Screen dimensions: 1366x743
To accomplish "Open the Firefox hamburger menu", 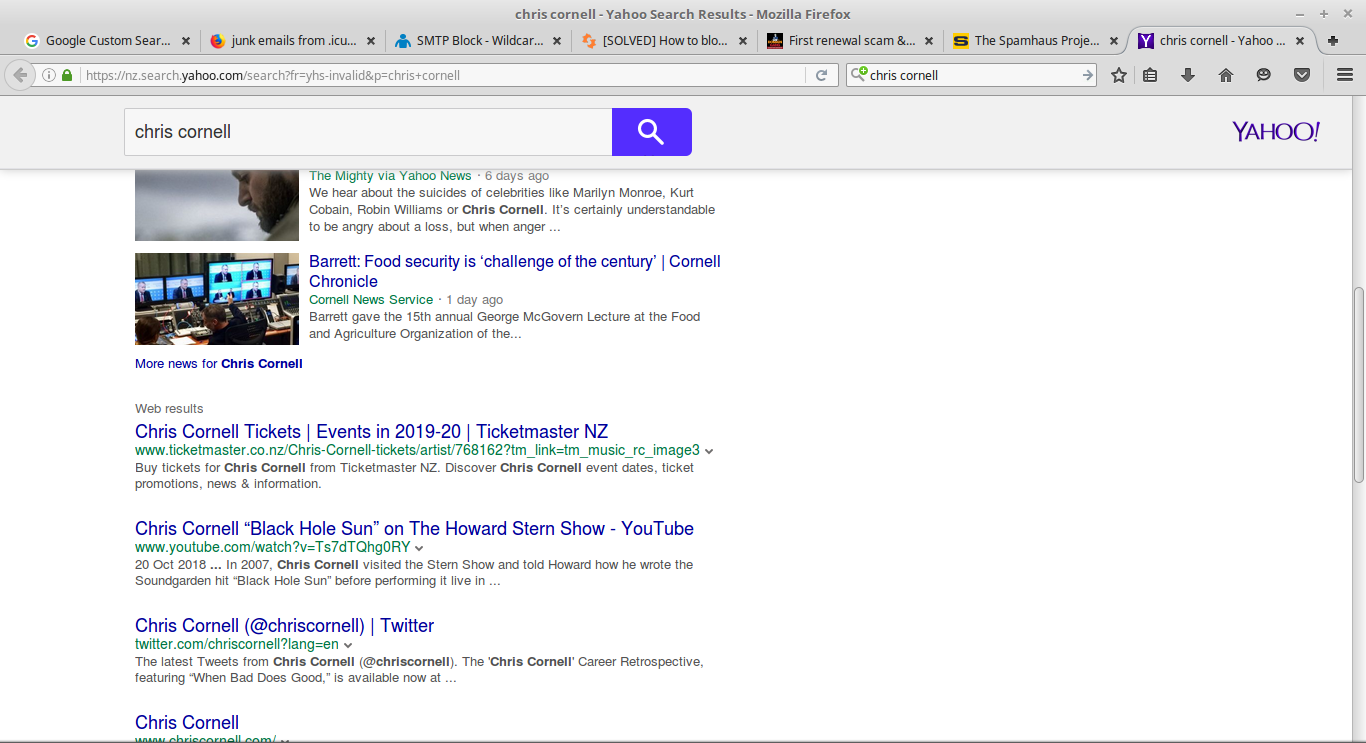I will click(1345, 75).
